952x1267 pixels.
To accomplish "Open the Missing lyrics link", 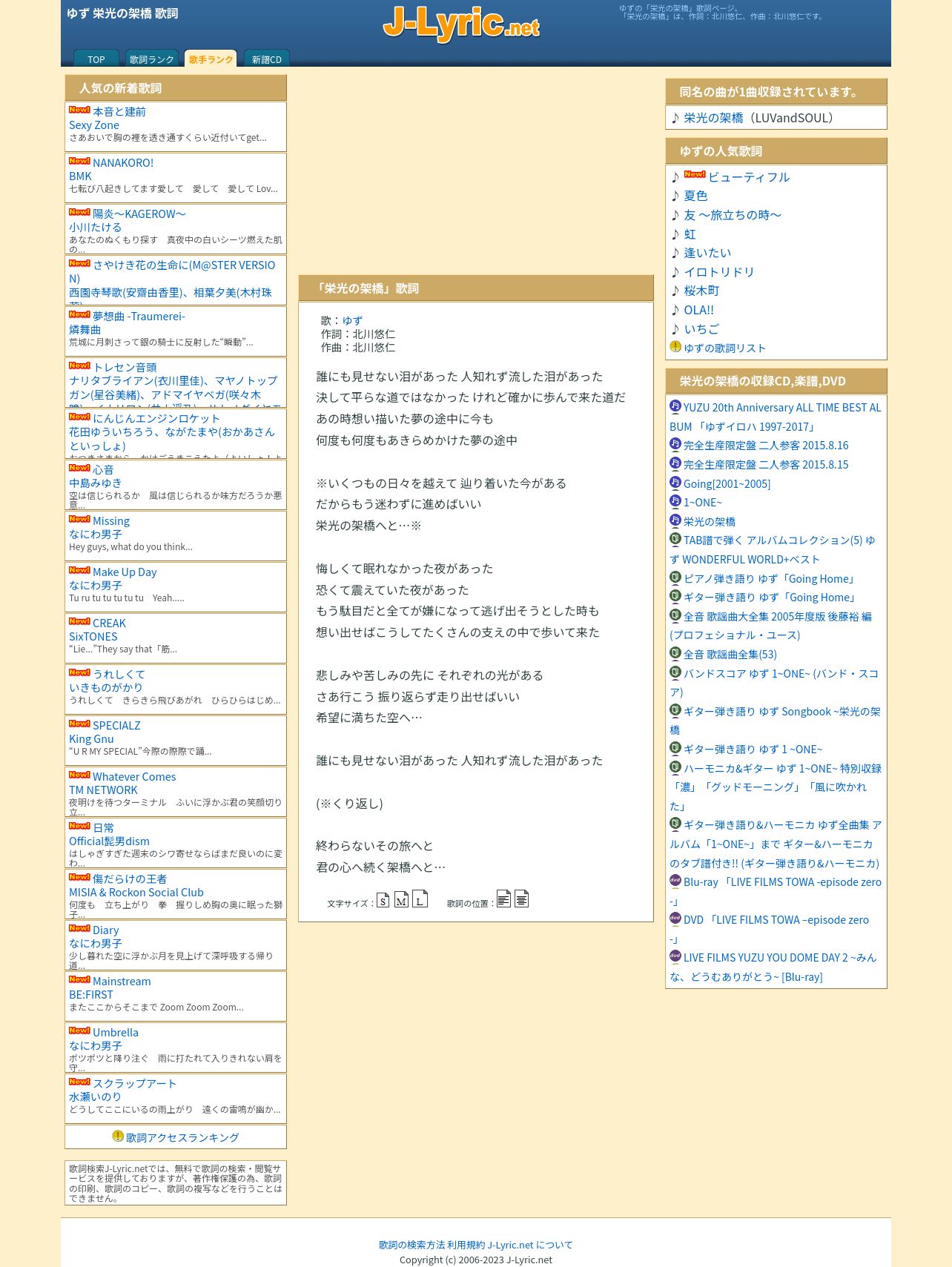I will tap(111, 521).
